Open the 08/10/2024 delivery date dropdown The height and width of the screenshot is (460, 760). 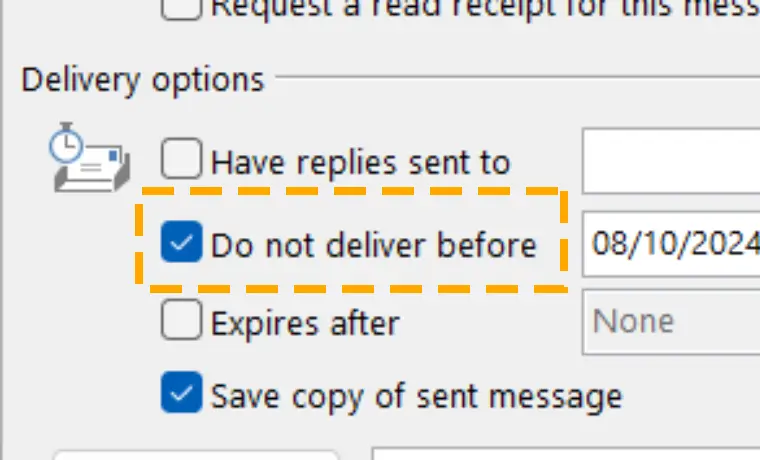click(x=671, y=244)
